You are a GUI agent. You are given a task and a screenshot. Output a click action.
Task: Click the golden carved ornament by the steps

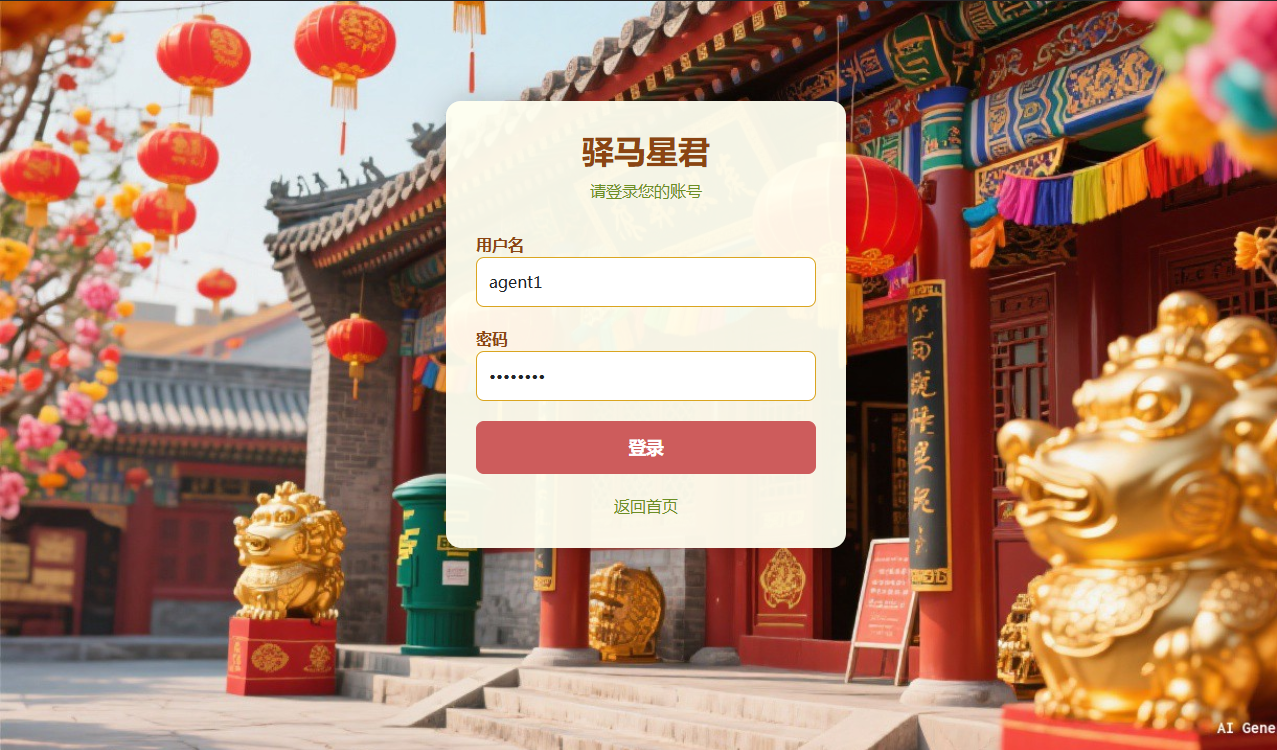coord(625,612)
